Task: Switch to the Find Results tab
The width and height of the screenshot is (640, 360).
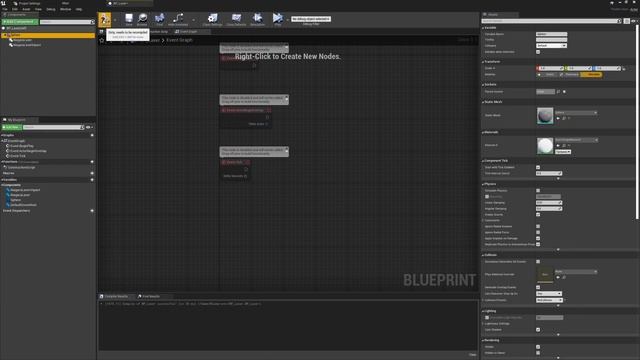Action: [151, 296]
